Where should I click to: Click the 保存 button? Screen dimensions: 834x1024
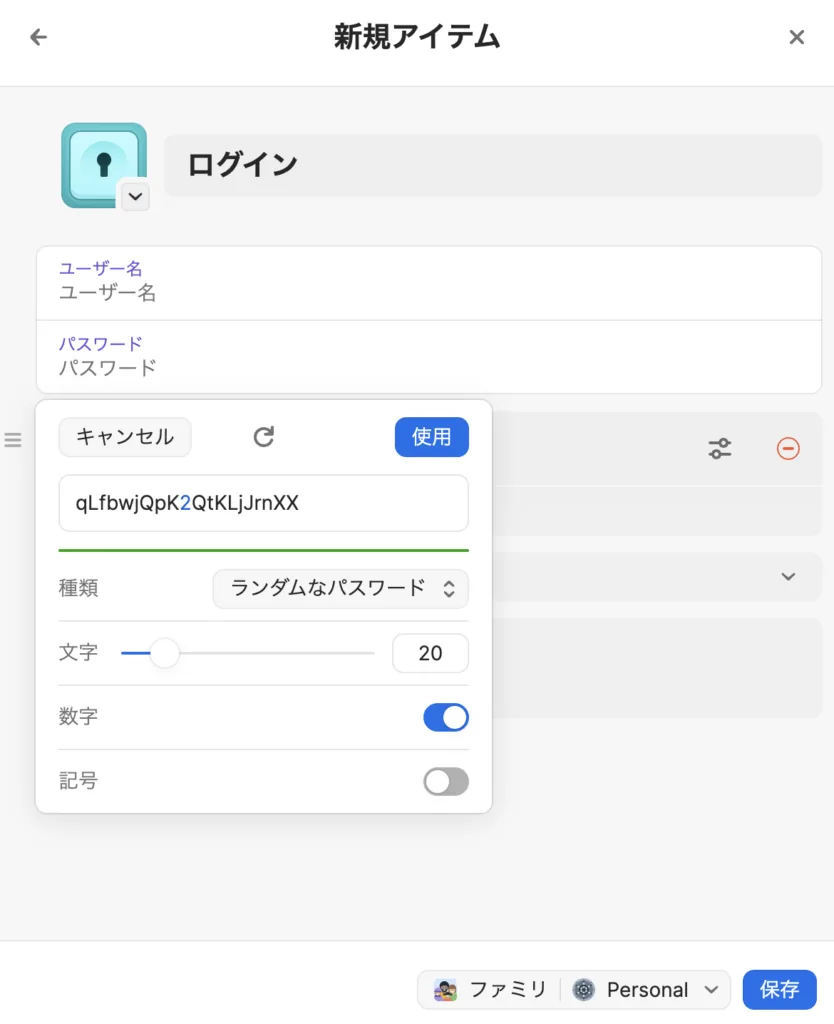coord(779,990)
